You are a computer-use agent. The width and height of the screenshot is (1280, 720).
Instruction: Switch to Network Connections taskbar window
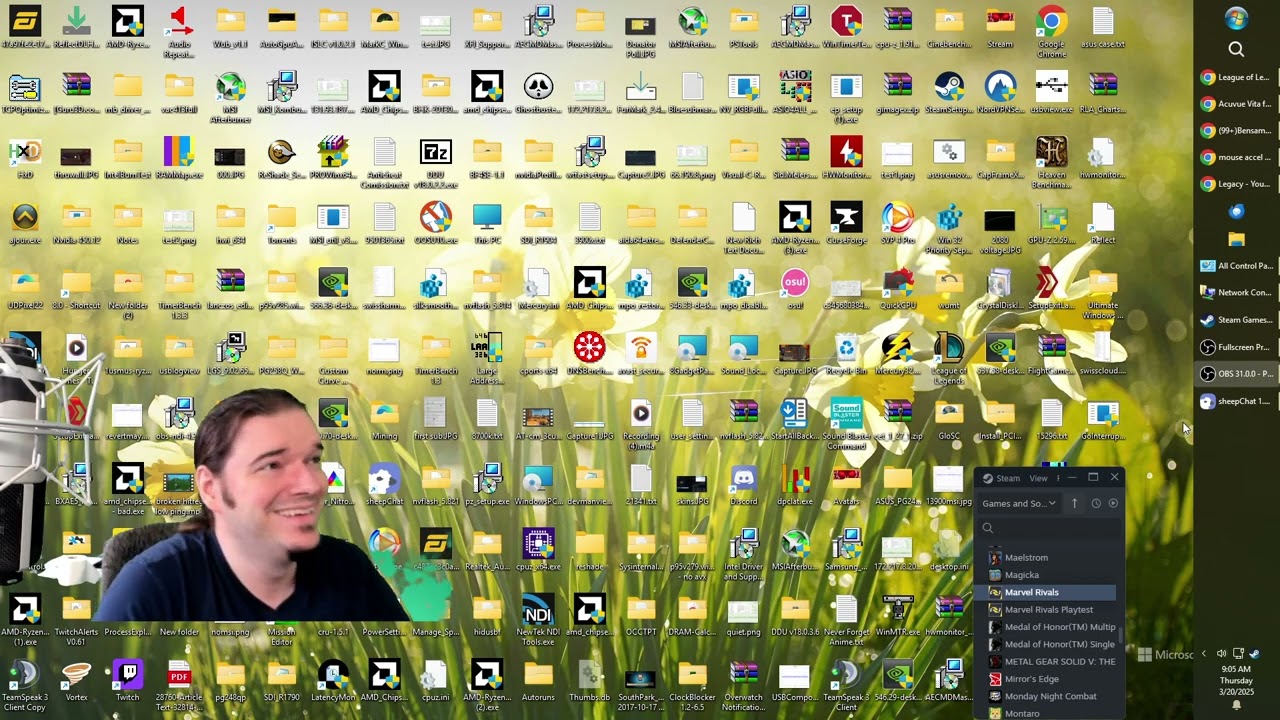tap(1236, 293)
